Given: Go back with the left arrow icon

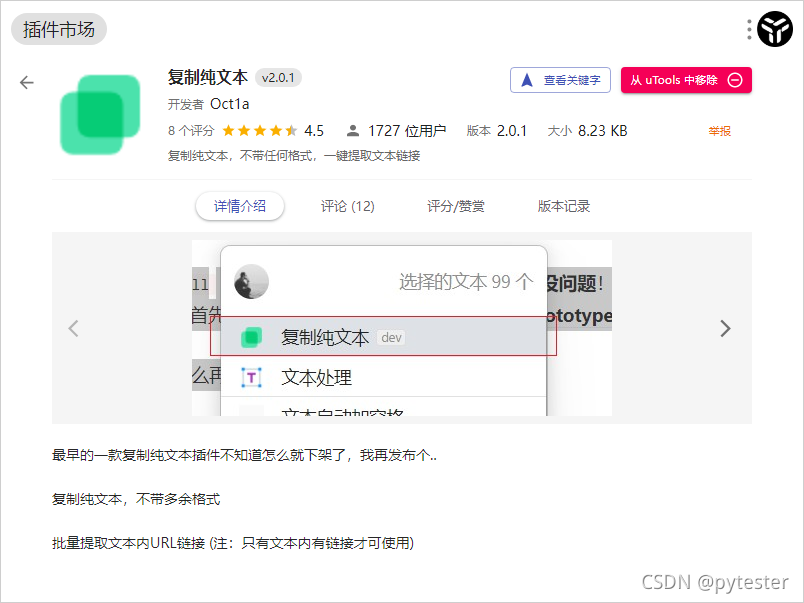Looking at the screenshot, I should [x=27, y=83].
